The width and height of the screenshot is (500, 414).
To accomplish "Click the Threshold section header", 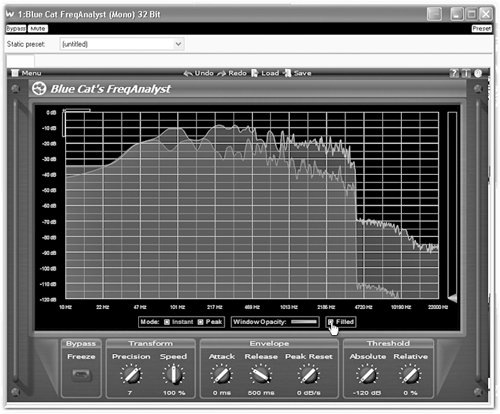I will (x=388, y=343).
